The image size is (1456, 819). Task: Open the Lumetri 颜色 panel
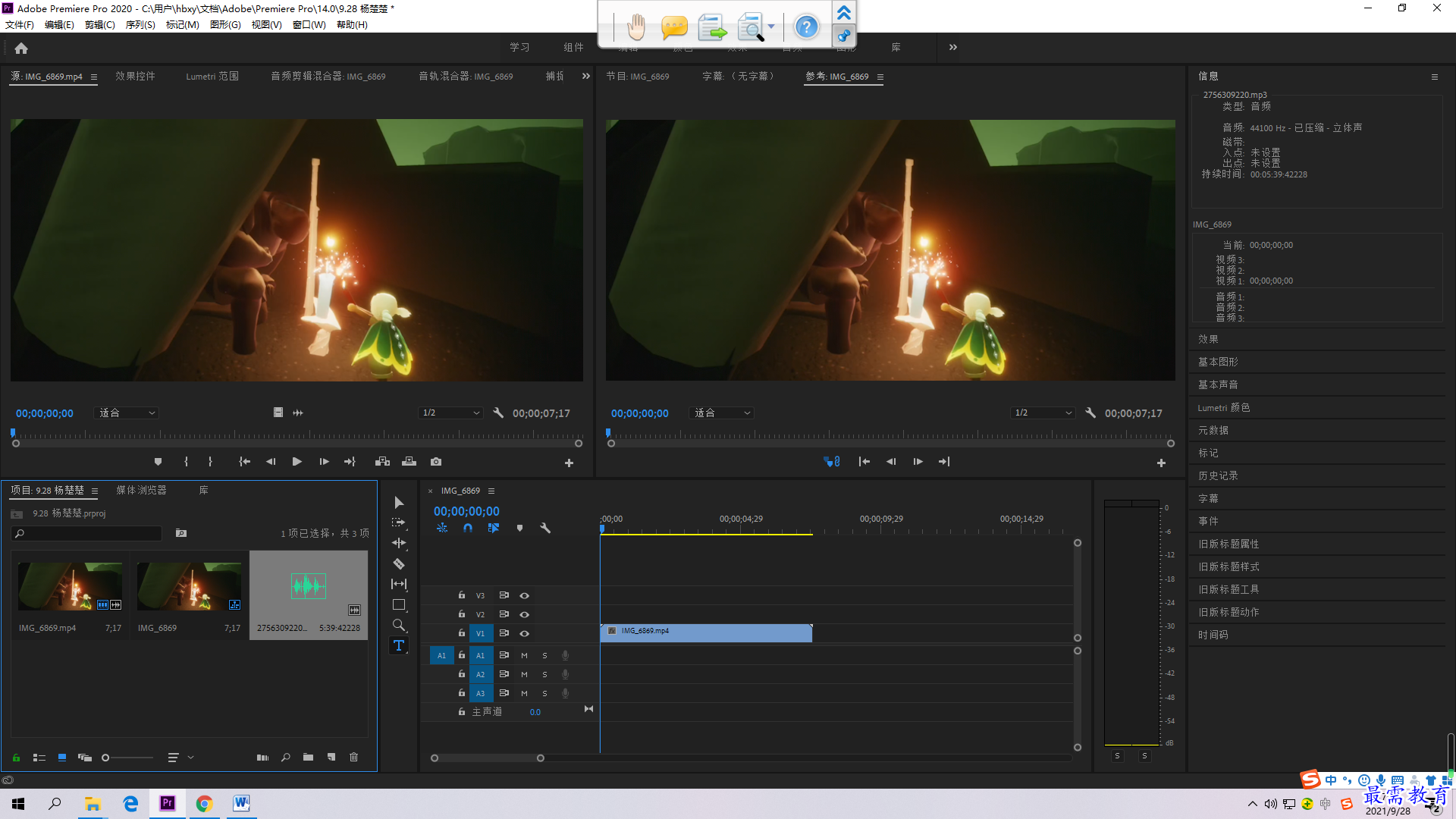(x=1224, y=408)
